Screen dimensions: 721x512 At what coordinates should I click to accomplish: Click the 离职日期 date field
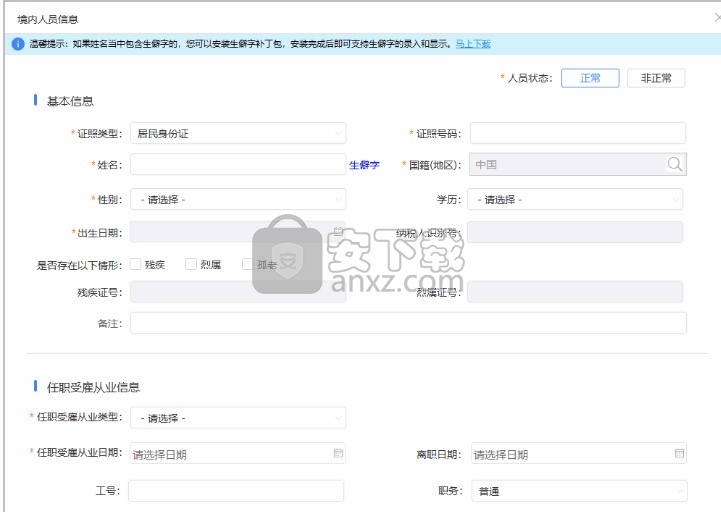(578, 454)
